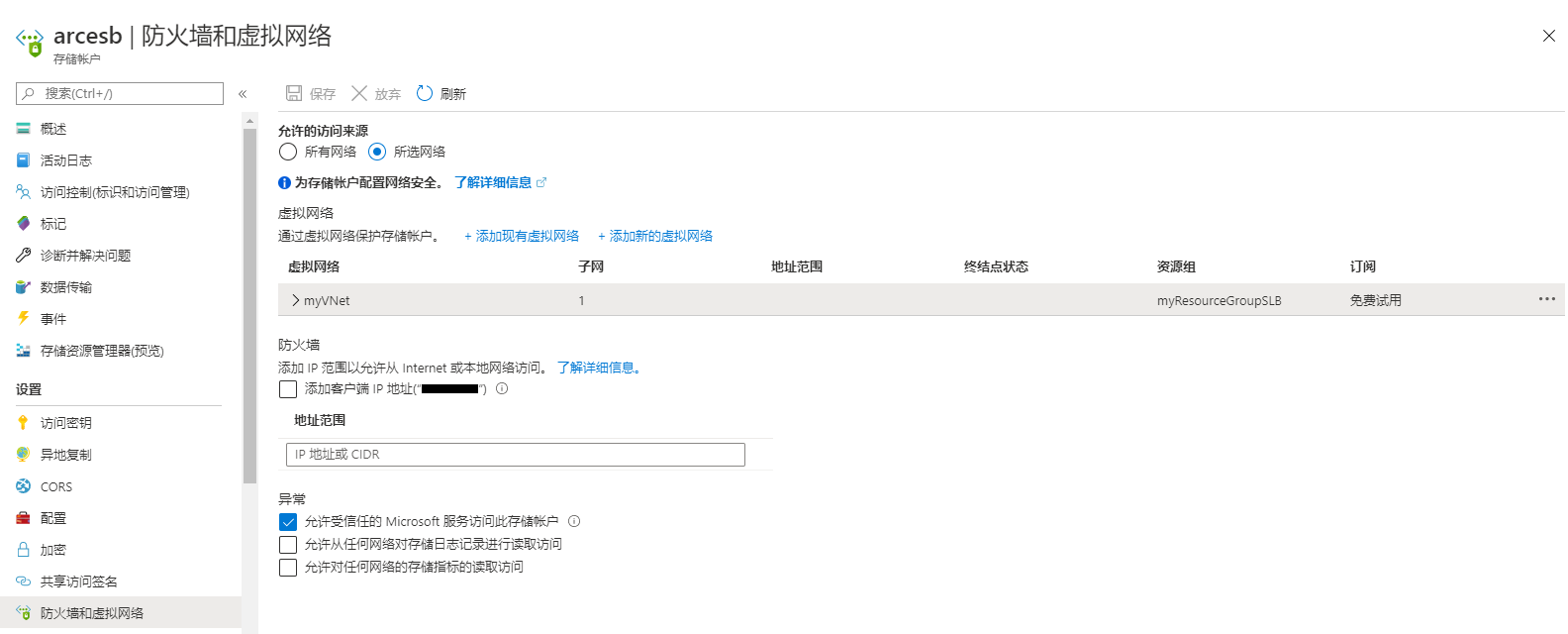Click the 放弃 discard X icon

(x=359, y=93)
